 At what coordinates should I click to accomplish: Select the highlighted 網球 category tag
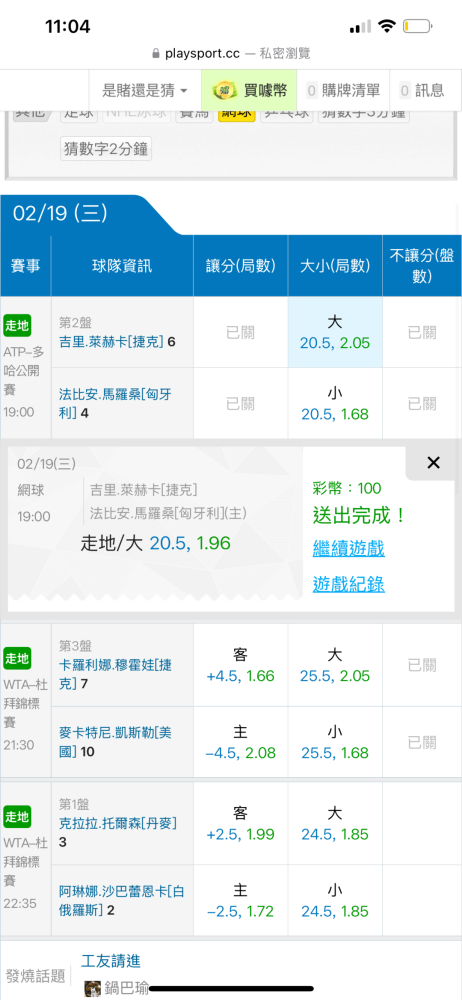237,115
